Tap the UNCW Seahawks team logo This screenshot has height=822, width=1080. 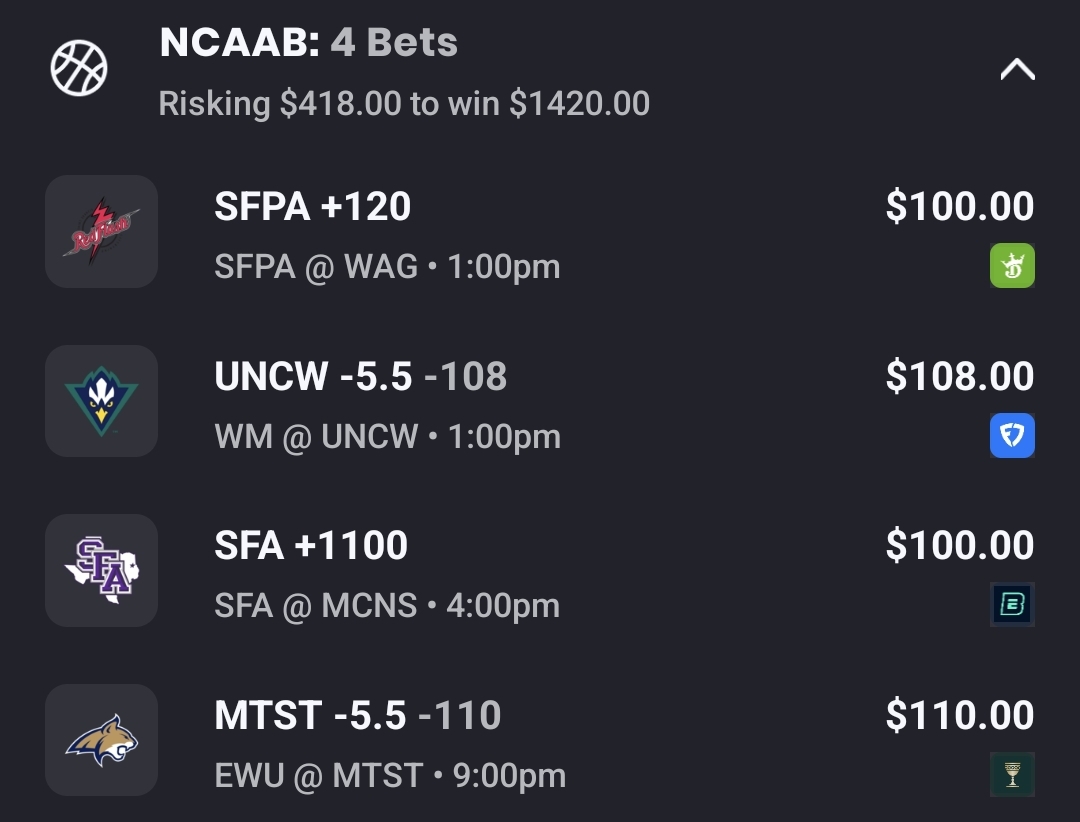click(101, 401)
